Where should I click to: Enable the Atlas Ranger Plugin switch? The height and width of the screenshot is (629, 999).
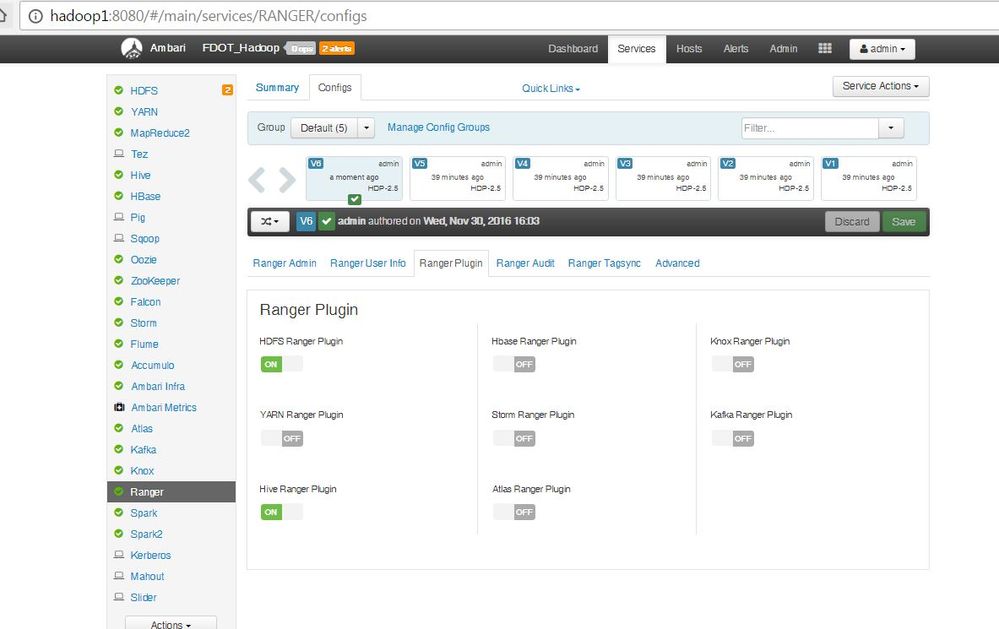coord(514,512)
